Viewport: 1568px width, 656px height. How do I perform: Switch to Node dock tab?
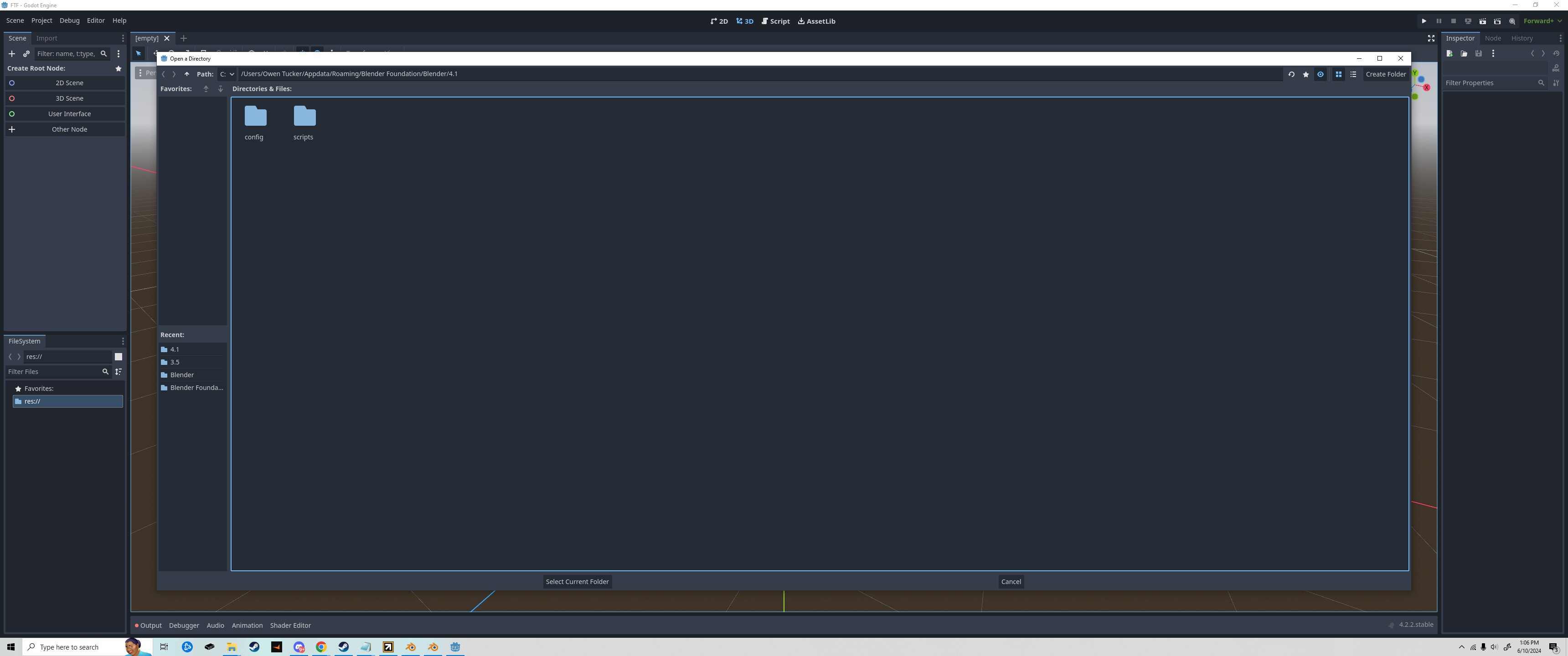point(1492,38)
